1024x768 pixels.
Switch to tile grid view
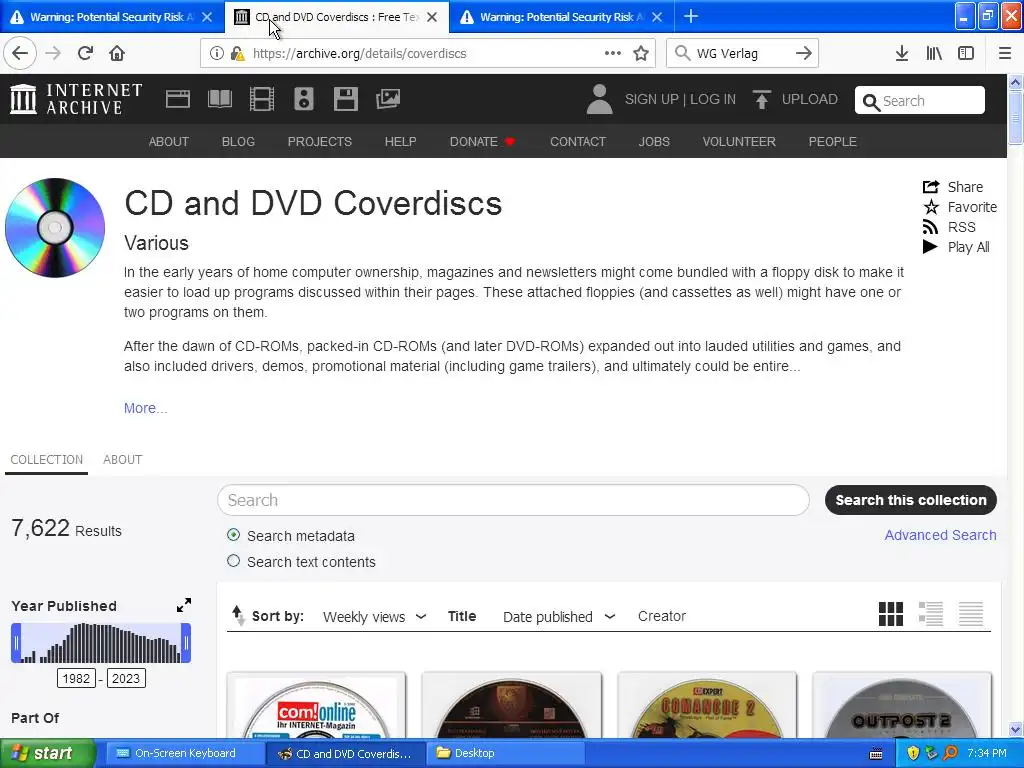tap(891, 614)
